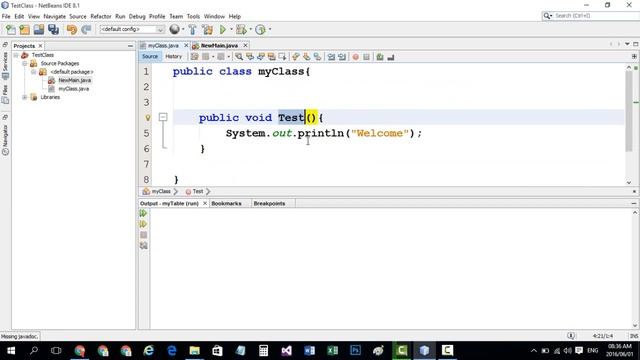This screenshot has width=640, height=360.
Task: Click the stop square in Output panel
Action: (x=143, y=235)
